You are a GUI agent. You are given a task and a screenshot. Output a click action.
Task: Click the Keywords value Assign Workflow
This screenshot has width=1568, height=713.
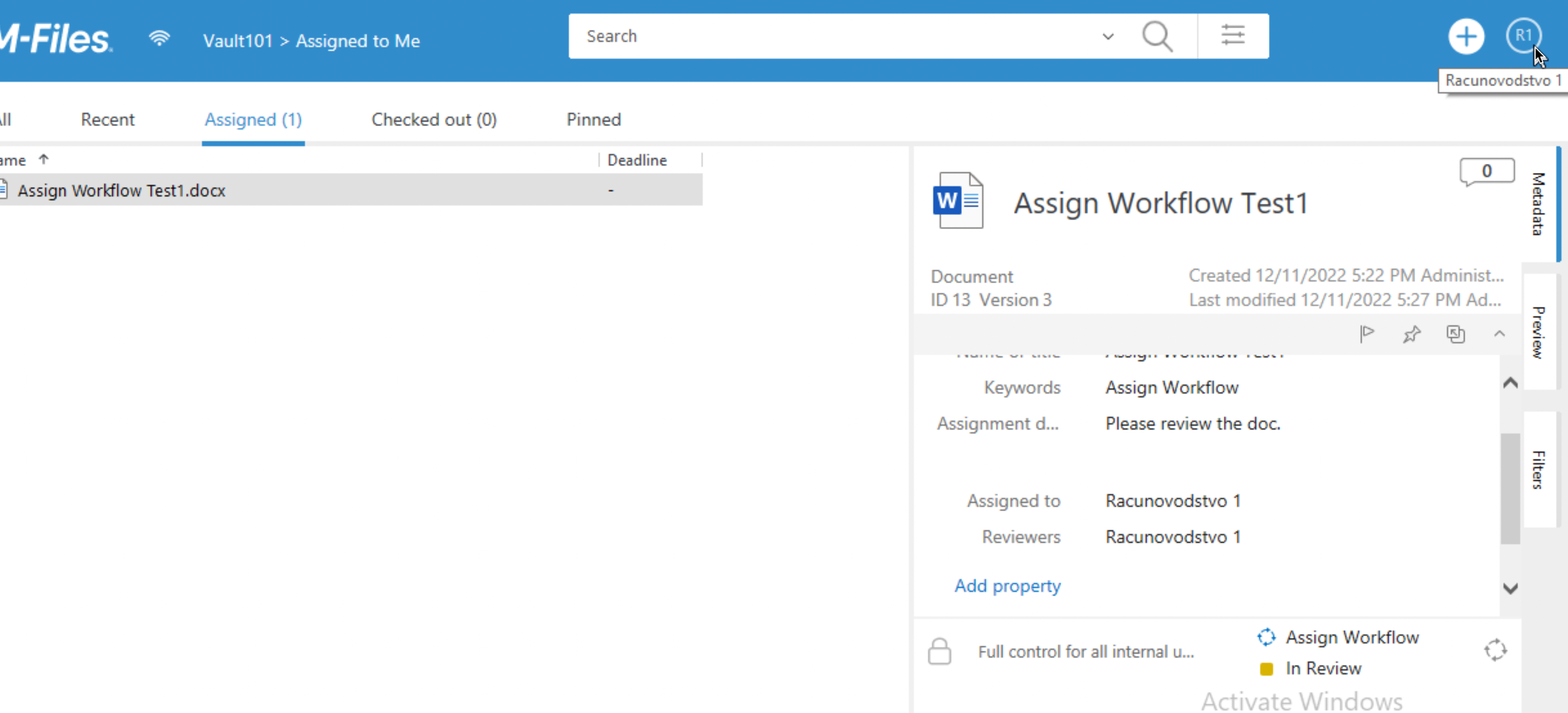pos(1172,387)
